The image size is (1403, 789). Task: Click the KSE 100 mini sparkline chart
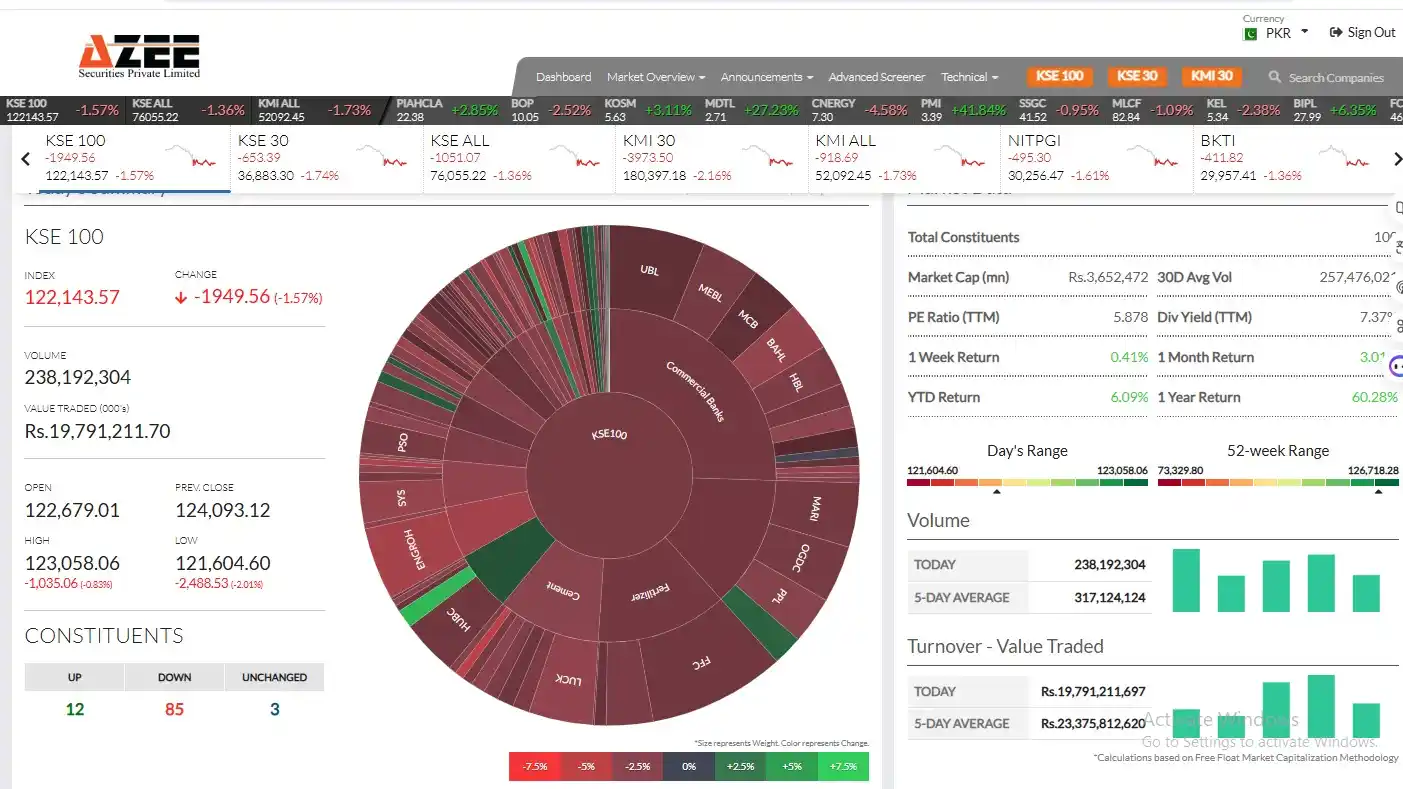[190, 155]
